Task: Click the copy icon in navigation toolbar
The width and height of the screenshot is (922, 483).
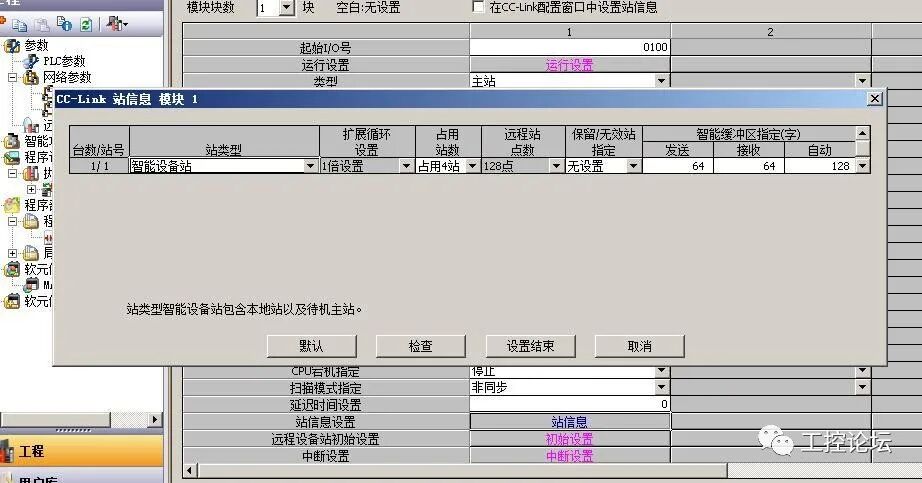Action: click(x=19, y=24)
